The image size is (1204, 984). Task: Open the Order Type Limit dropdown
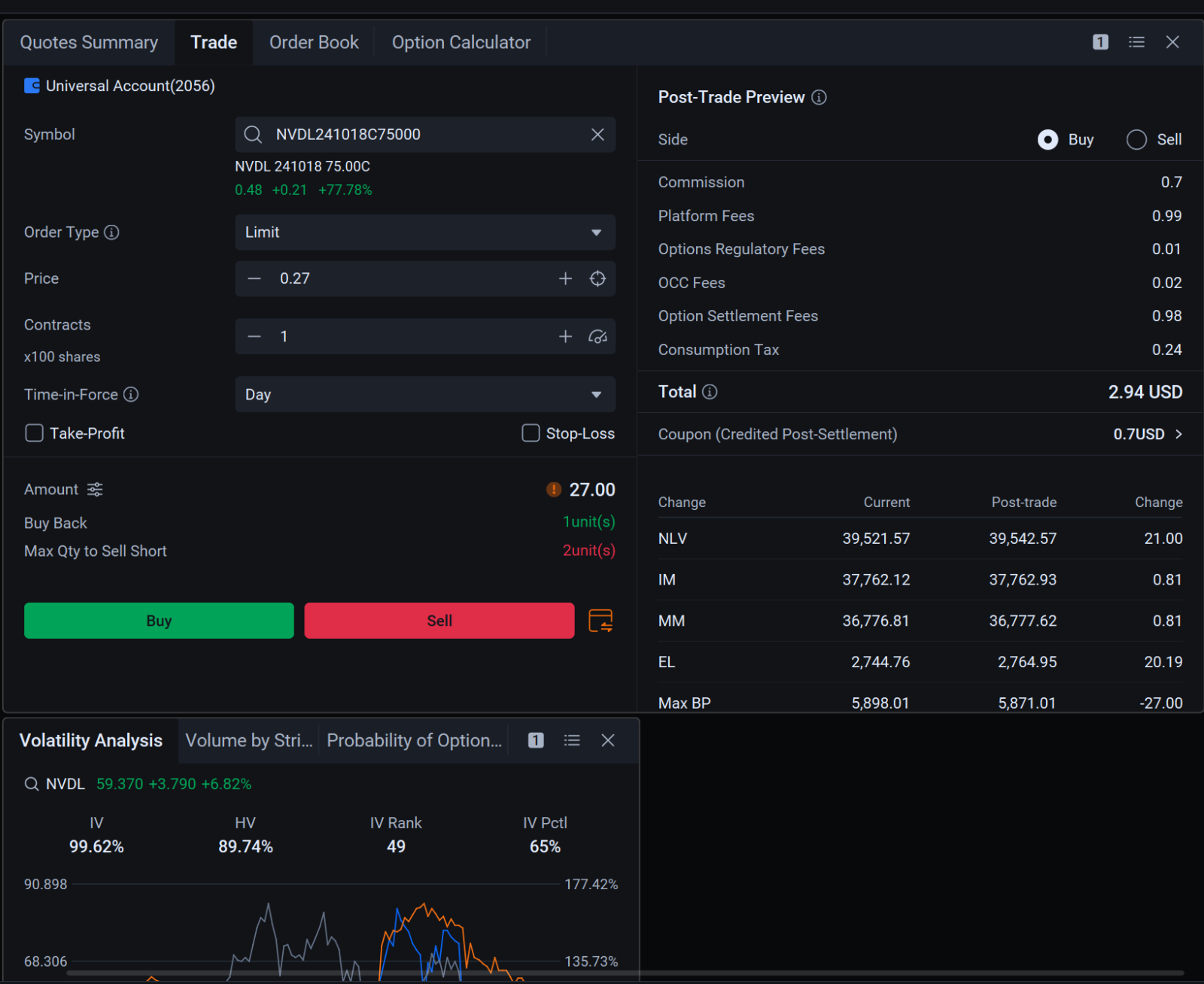[425, 232]
